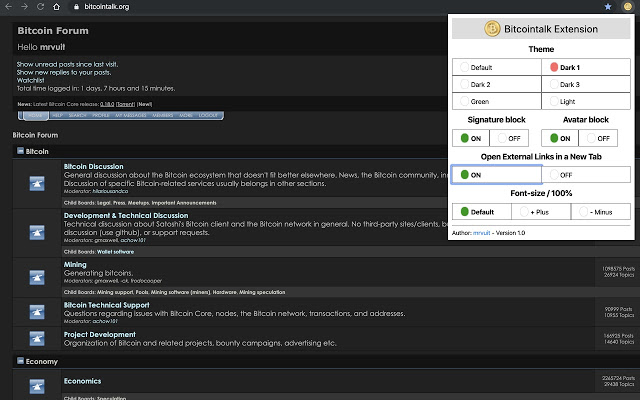Click the padlock icon in the address bar
The width and height of the screenshot is (640, 400).
click(76, 7)
